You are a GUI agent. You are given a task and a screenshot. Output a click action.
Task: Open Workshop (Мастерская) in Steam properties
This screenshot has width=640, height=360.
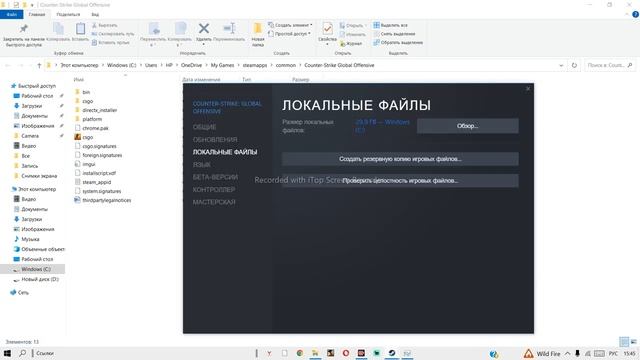click(x=214, y=202)
